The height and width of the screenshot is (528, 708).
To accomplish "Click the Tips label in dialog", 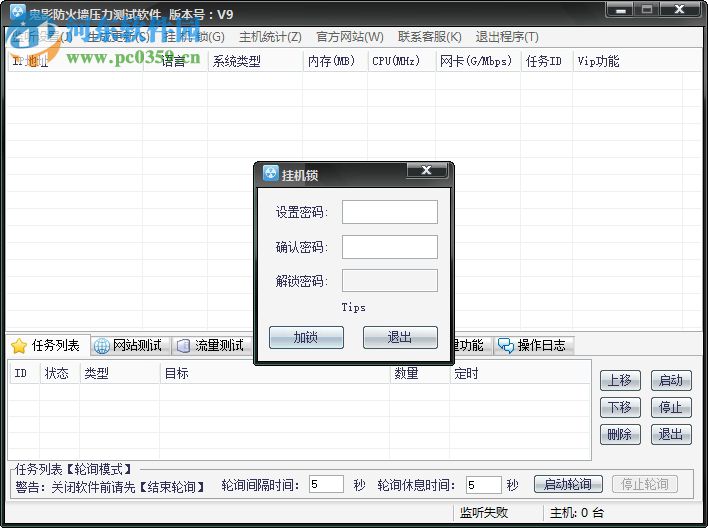I will tap(354, 308).
